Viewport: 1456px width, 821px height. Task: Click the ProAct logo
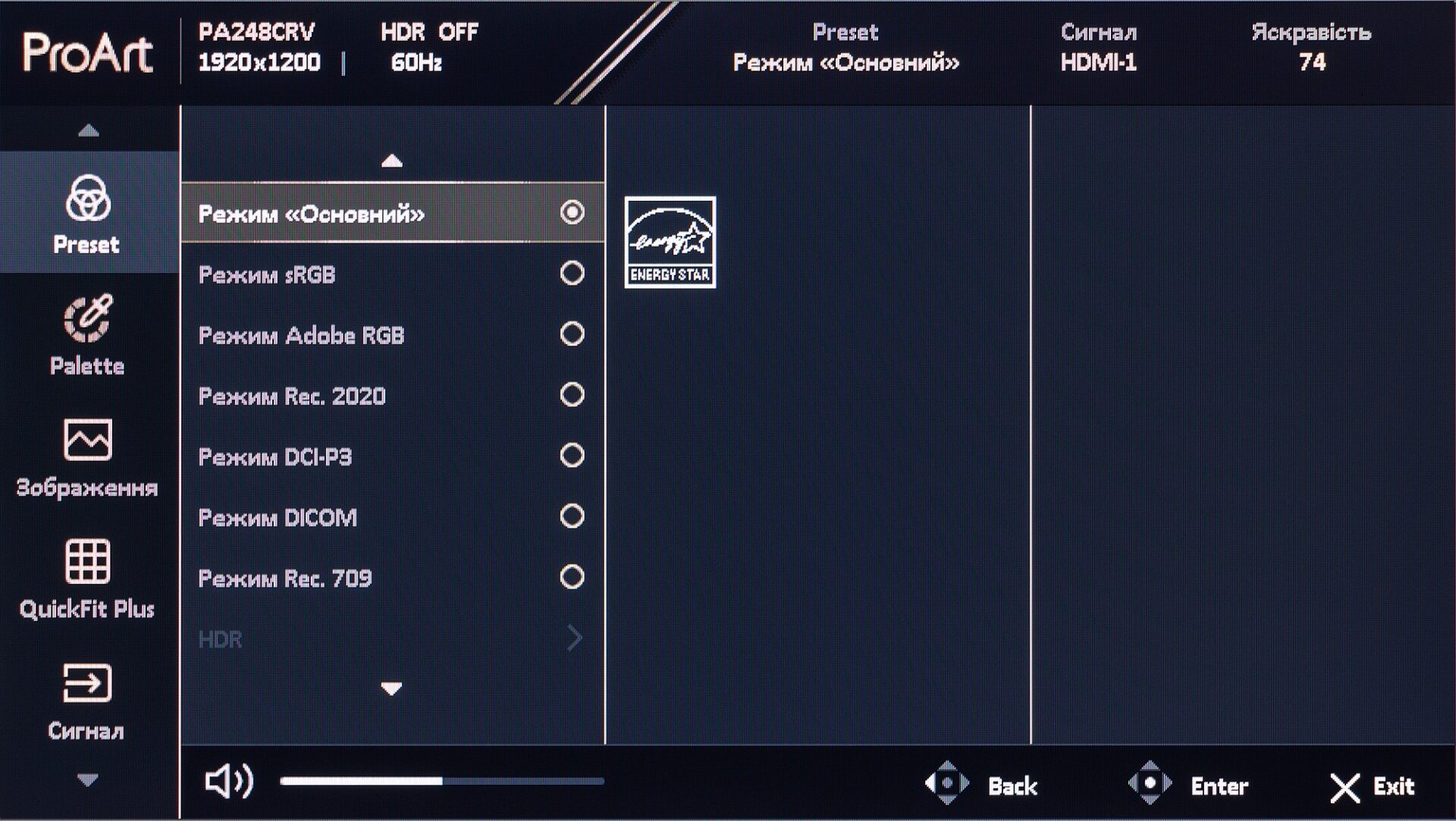[x=88, y=52]
